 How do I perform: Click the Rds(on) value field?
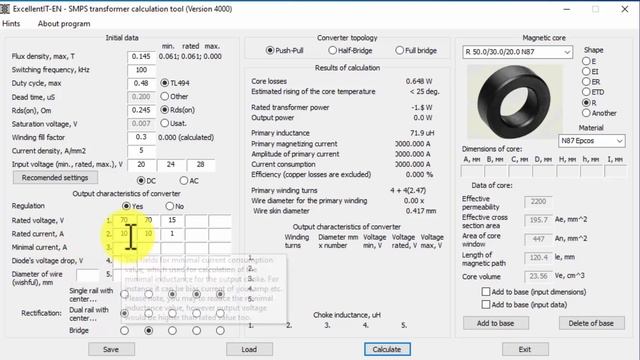pos(141,110)
